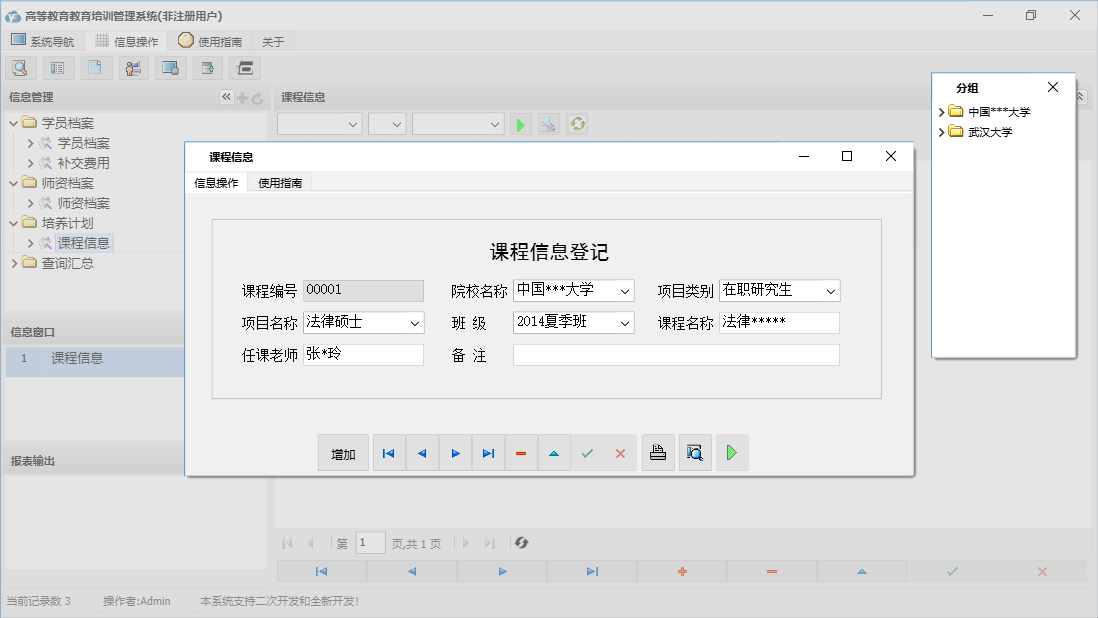Click the magnifier search icon on the toolbar
This screenshot has height=618, width=1098.
coord(20,67)
